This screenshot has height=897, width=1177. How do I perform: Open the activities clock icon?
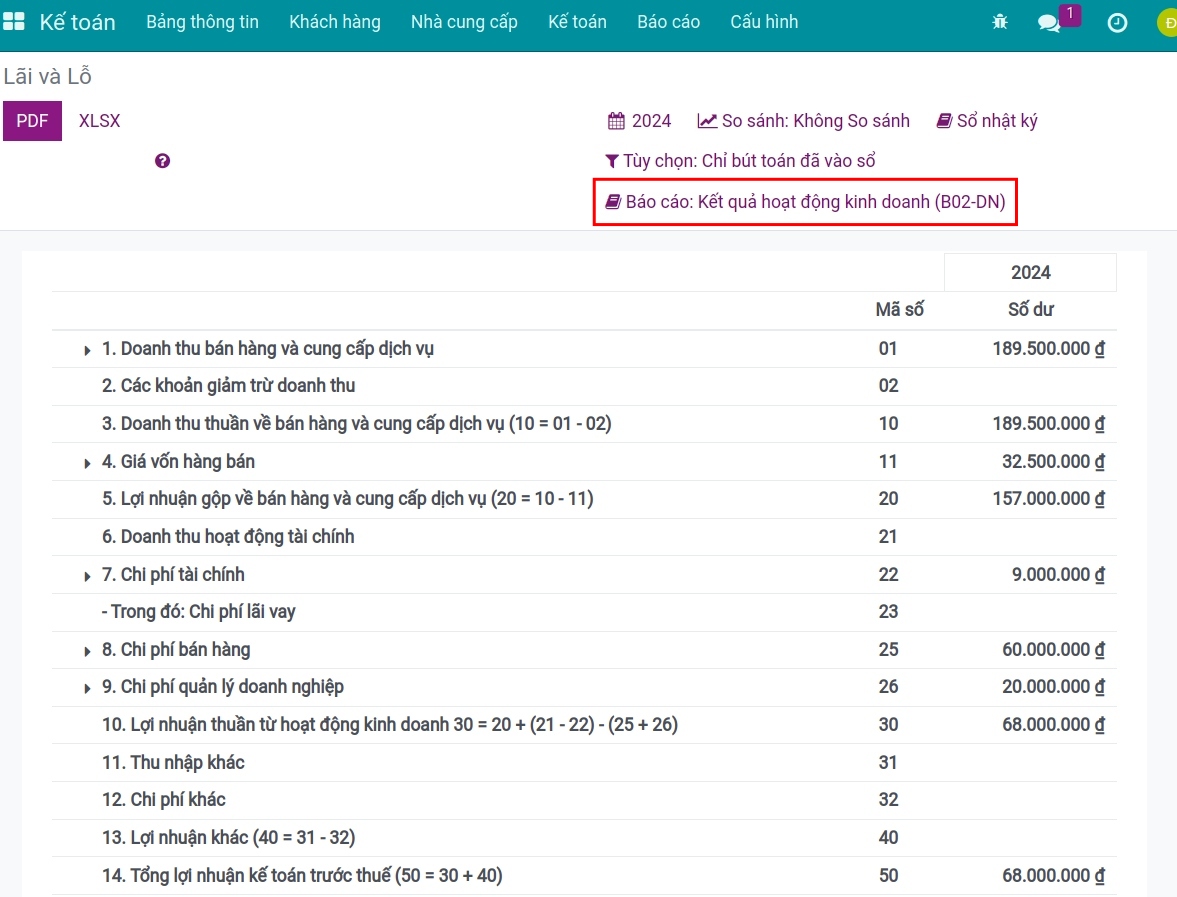pos(1117,23)
